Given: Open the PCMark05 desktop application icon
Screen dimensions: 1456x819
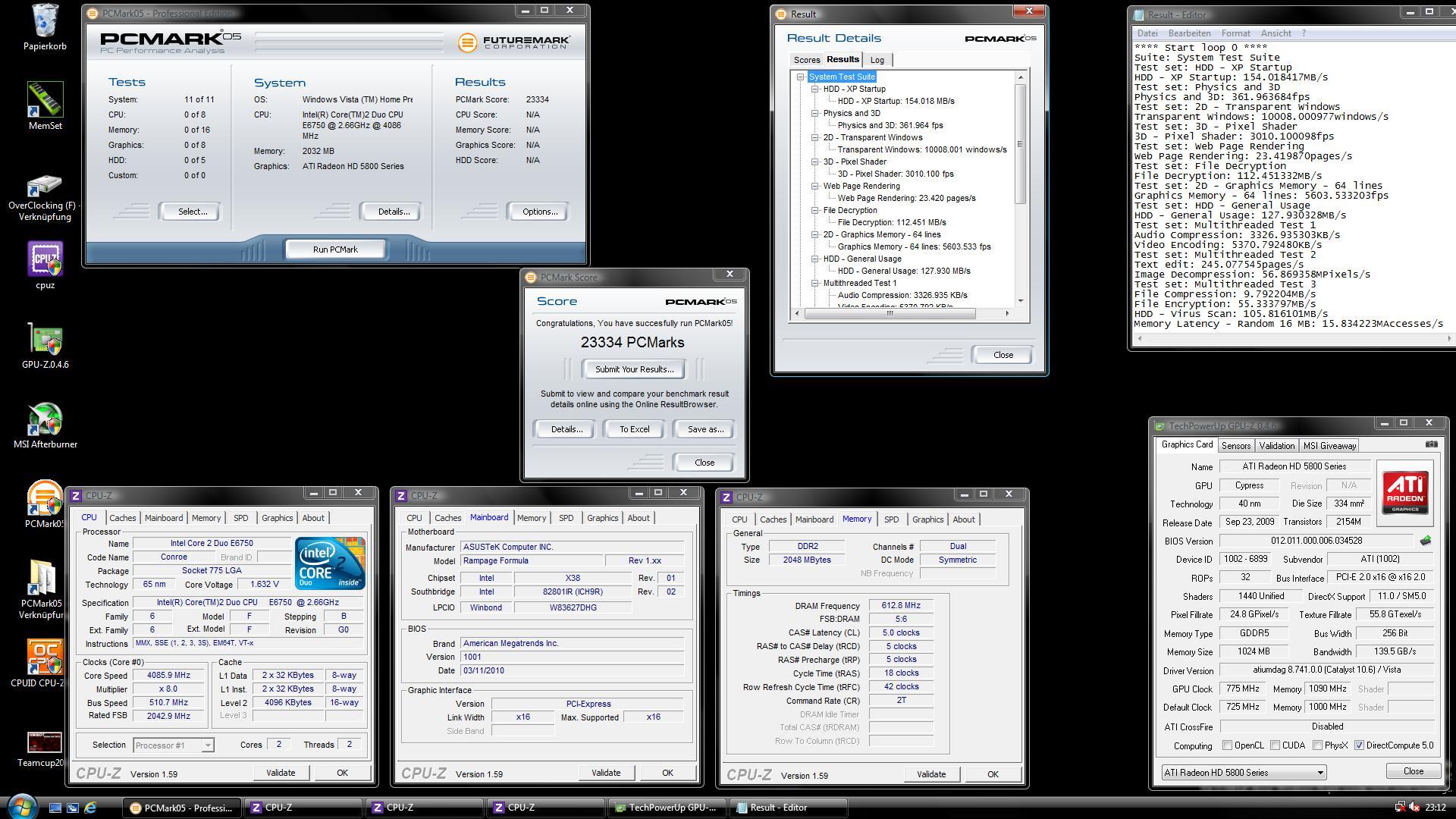Looking at the screenshot, I should pyautogui.click(x=45, y=498).
